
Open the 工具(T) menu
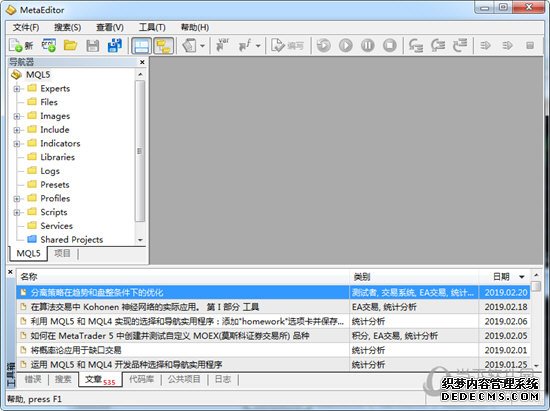pyautogui.click(x=152, y=27)
